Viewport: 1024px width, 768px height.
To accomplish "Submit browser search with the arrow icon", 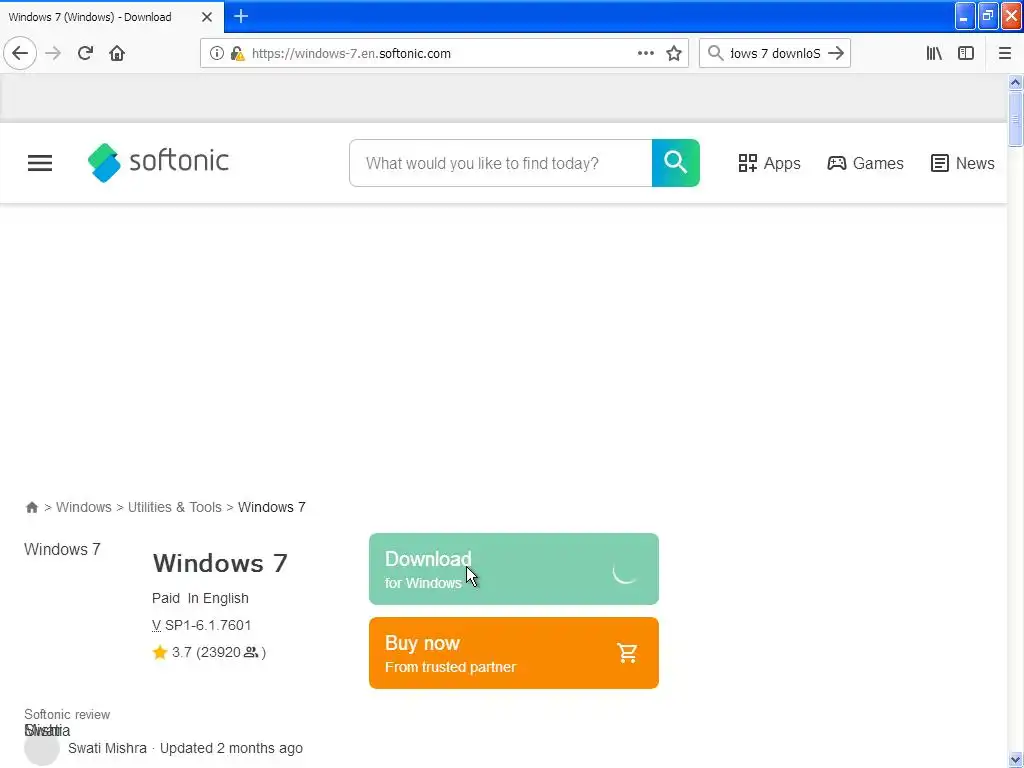I will [x=836, y=53].
